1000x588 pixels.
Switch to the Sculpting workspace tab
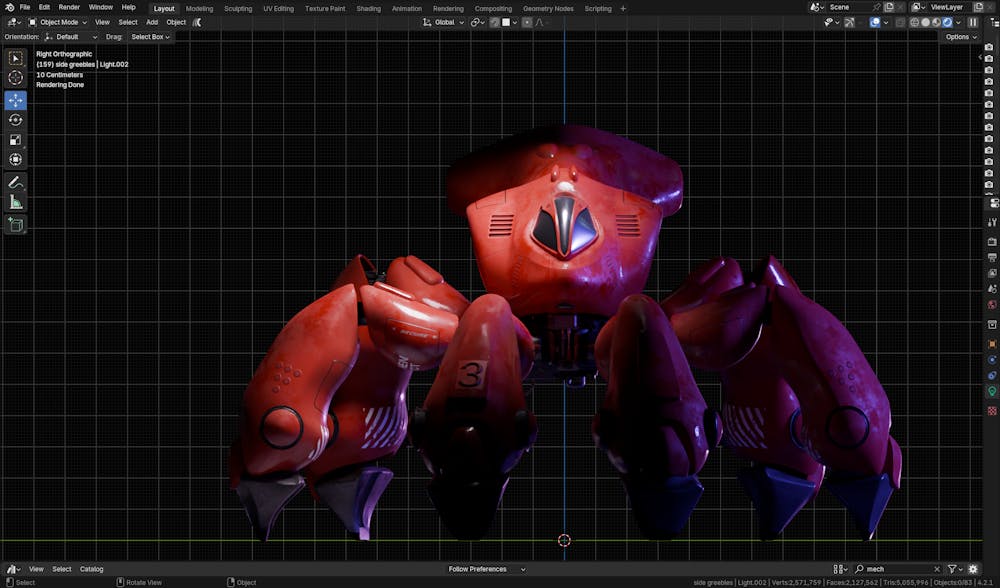pyautogui.click(x=238, y=8)
